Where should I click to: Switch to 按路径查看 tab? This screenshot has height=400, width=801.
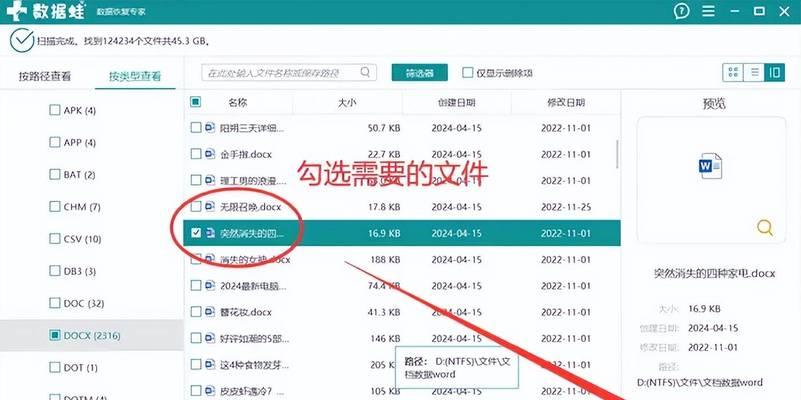(x=45, y=77)
